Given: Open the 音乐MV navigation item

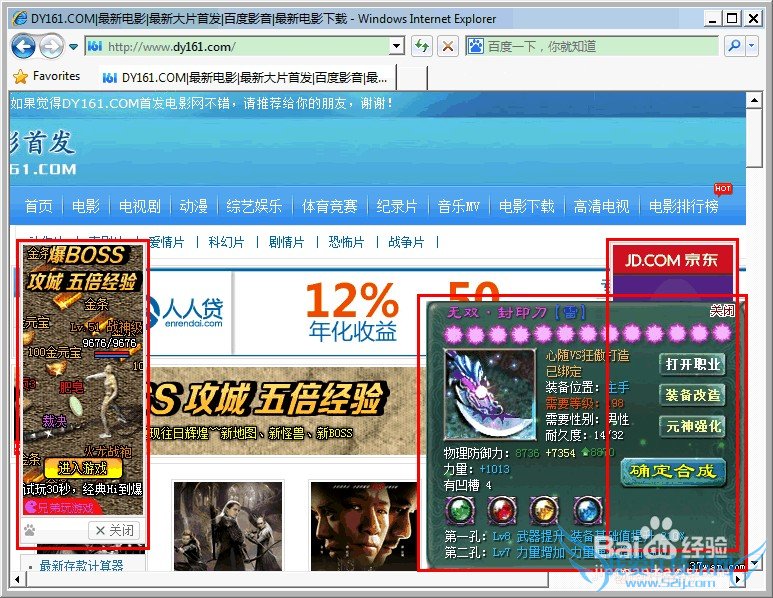Looking at the screenshot, I should [x=458, y=206].
